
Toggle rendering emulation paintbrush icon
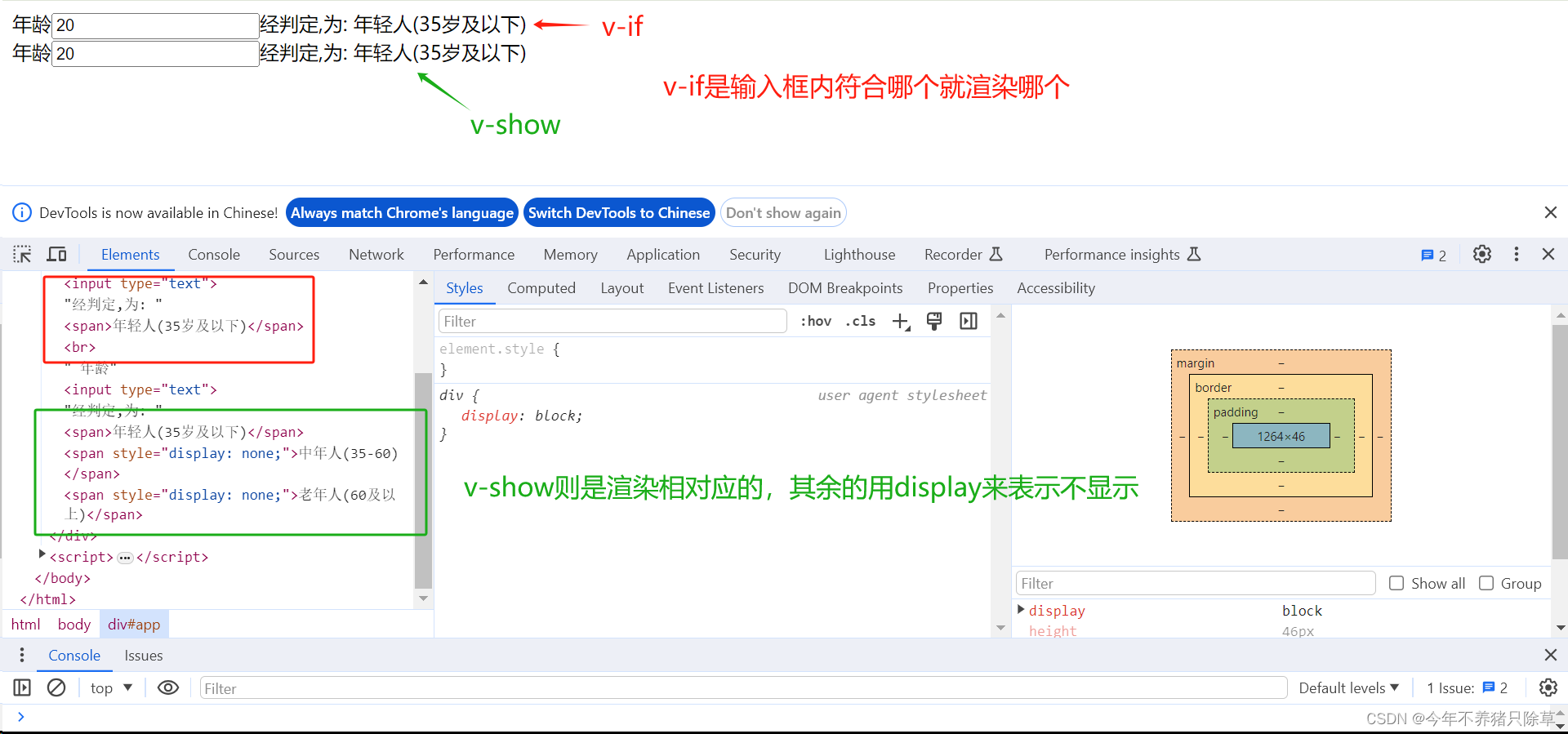[934, 322]
